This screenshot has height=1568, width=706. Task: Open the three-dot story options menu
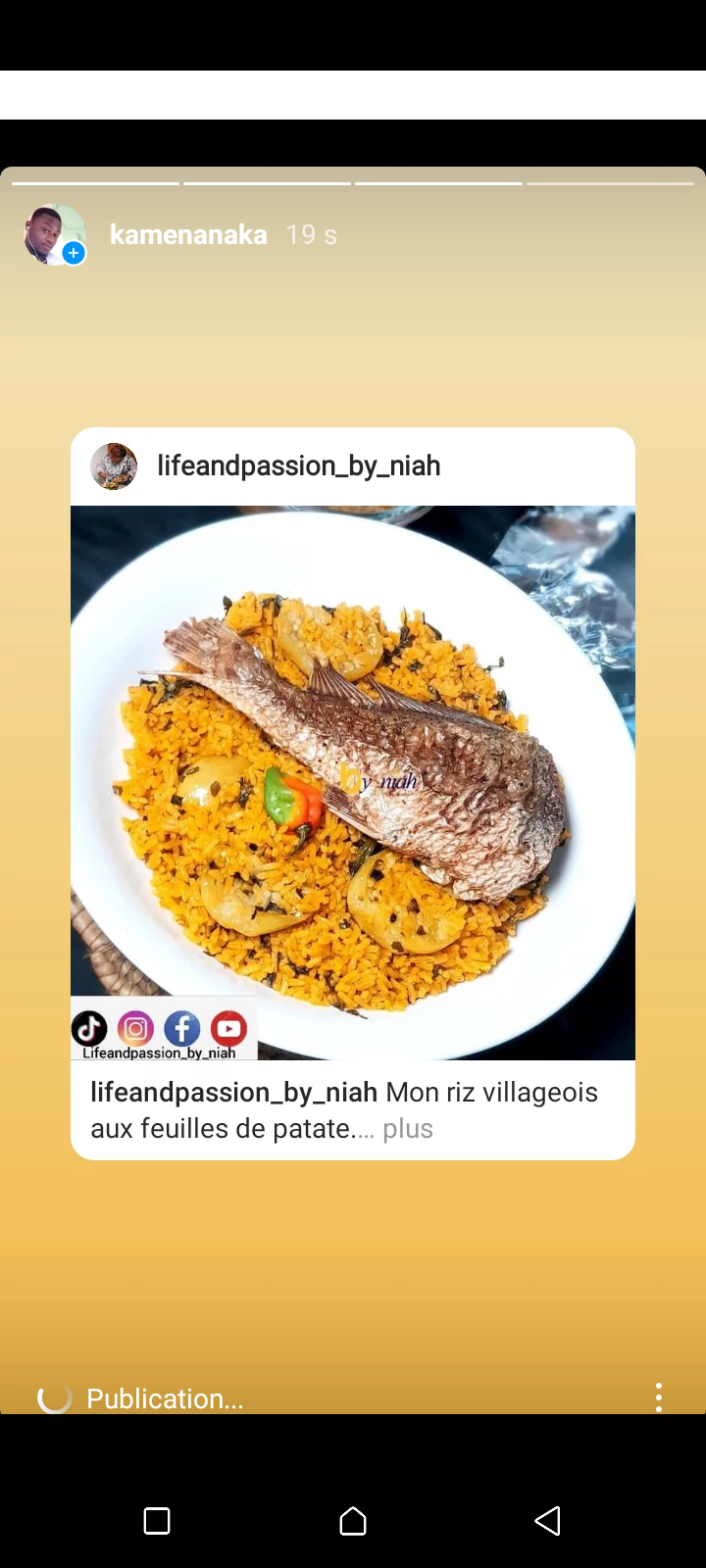659,1396
